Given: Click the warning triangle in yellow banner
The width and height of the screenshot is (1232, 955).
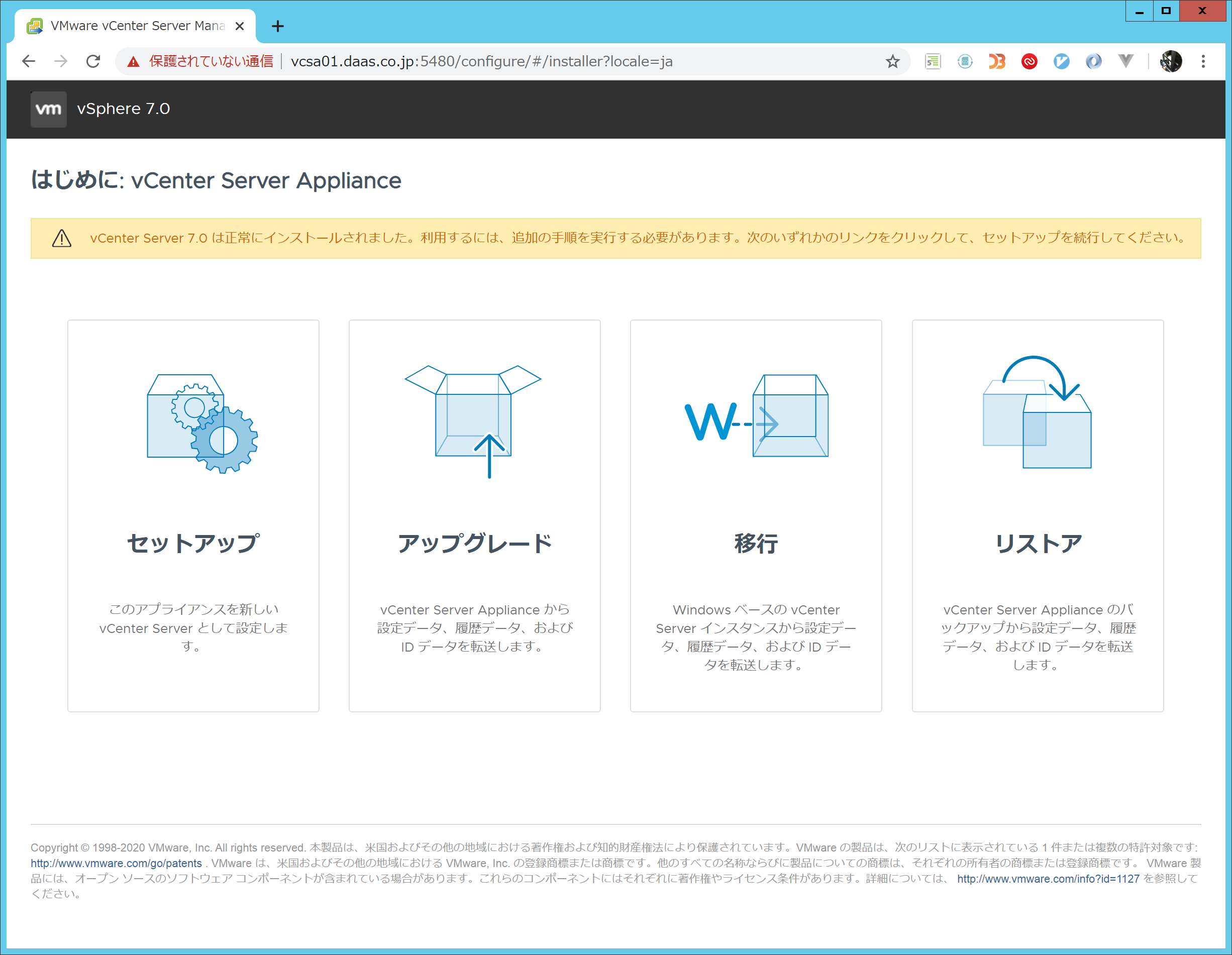Looking at the screenshot, I should (61, 238).
